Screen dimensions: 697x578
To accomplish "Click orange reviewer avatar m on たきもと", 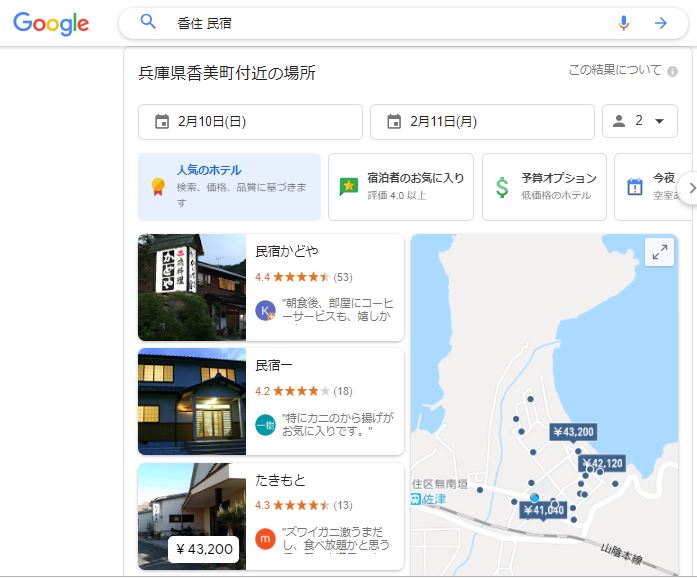I will pos(265,539).
